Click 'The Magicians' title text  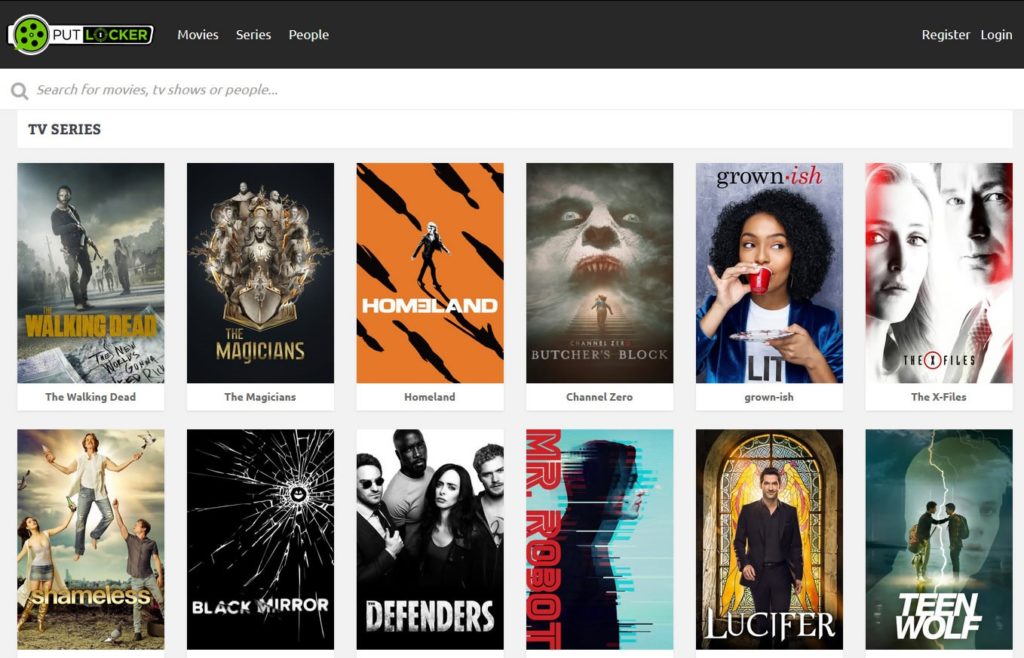260,397
